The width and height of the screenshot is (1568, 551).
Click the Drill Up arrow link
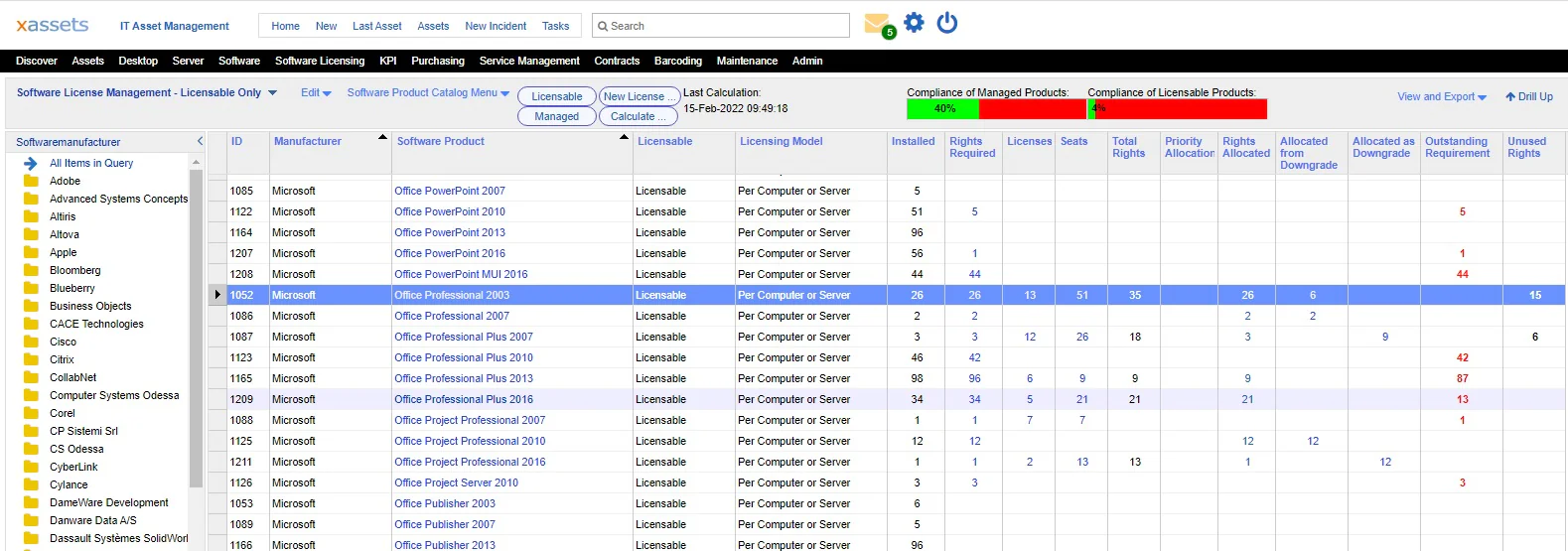click(1529, 96)
